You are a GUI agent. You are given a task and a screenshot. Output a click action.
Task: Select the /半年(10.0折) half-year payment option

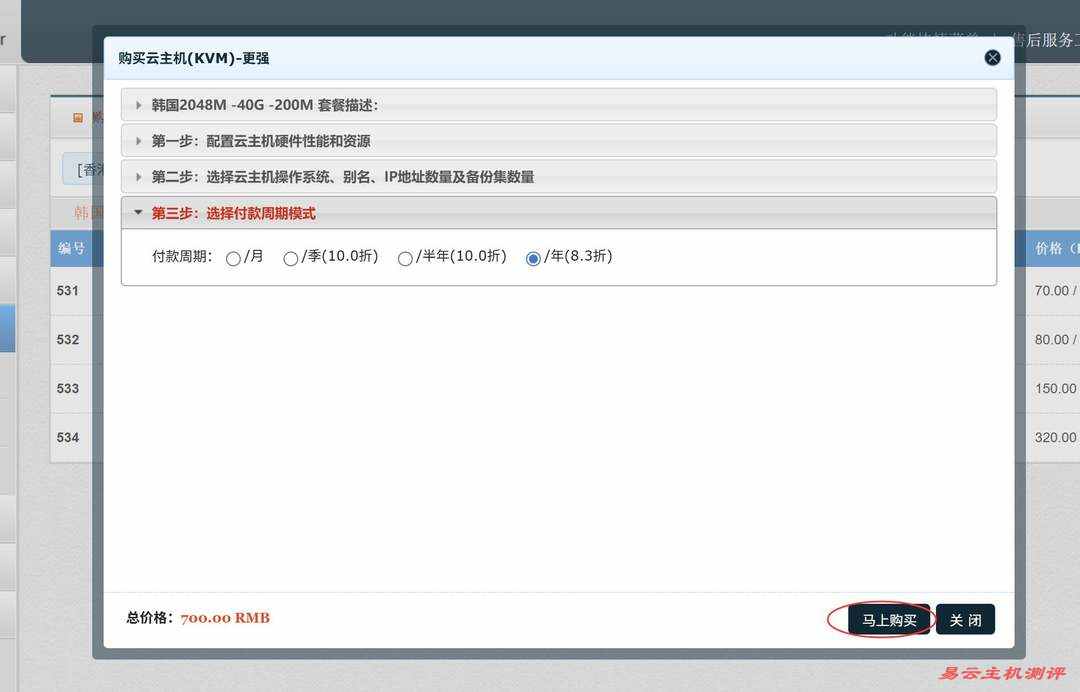point(405,258)
